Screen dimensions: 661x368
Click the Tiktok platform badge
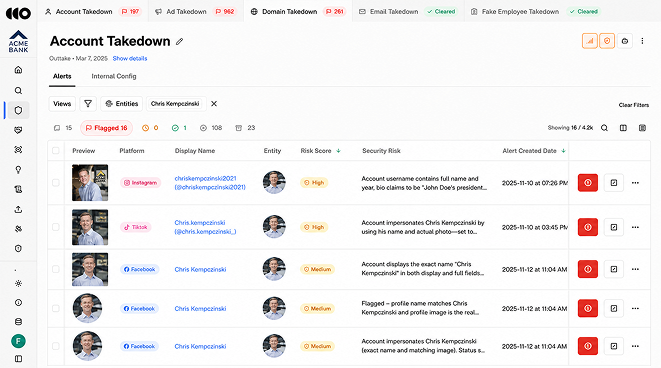pyautogui.click(x=135, y=227)
